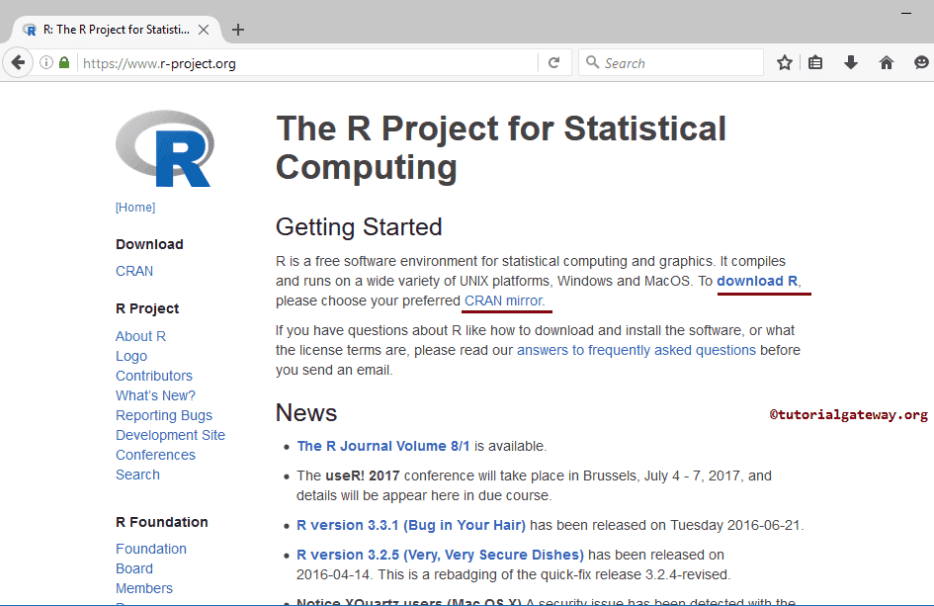Screen dimensions: 934x606
Task: Open the Search link in sidebar
Action: pos(138,475)
